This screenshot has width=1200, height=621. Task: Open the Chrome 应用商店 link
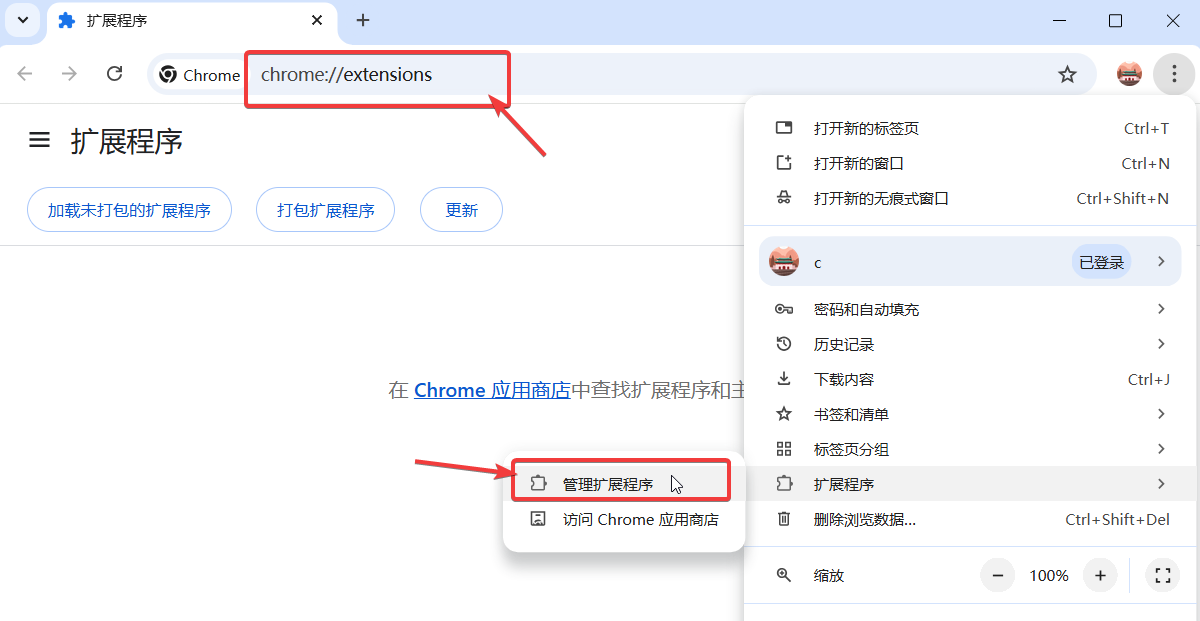(491, 390)
